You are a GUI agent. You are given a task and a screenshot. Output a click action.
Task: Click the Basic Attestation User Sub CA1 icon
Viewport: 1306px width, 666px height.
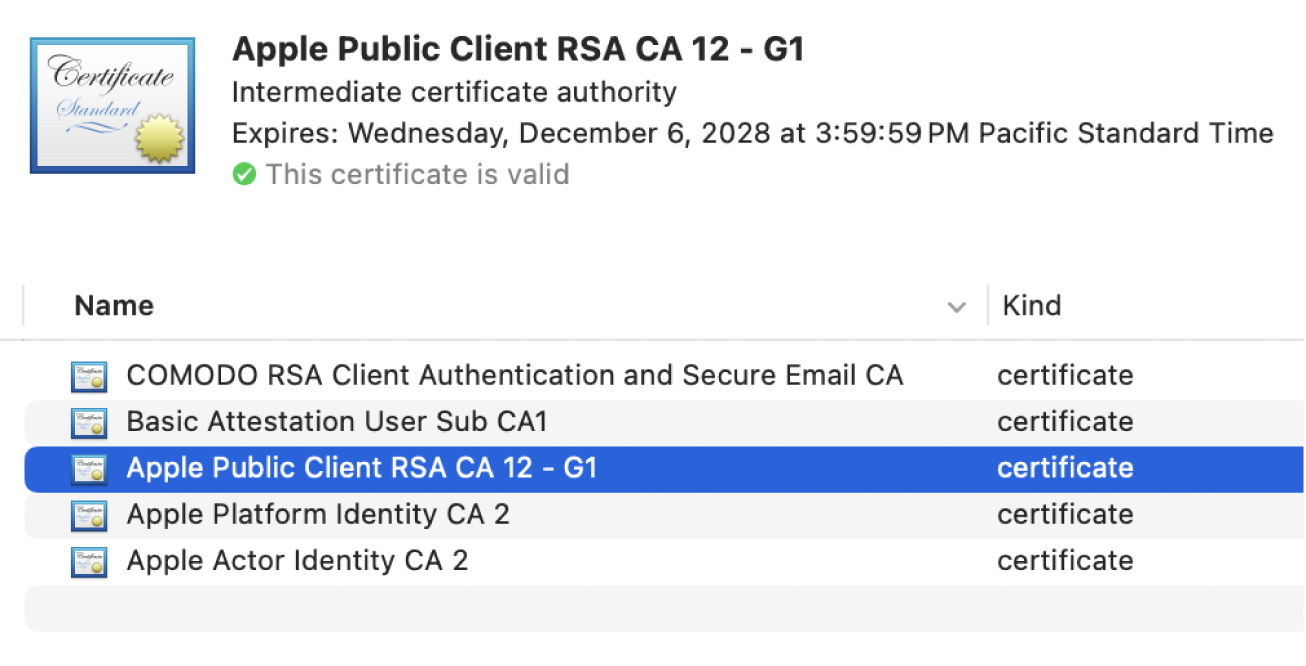(89, 423)
